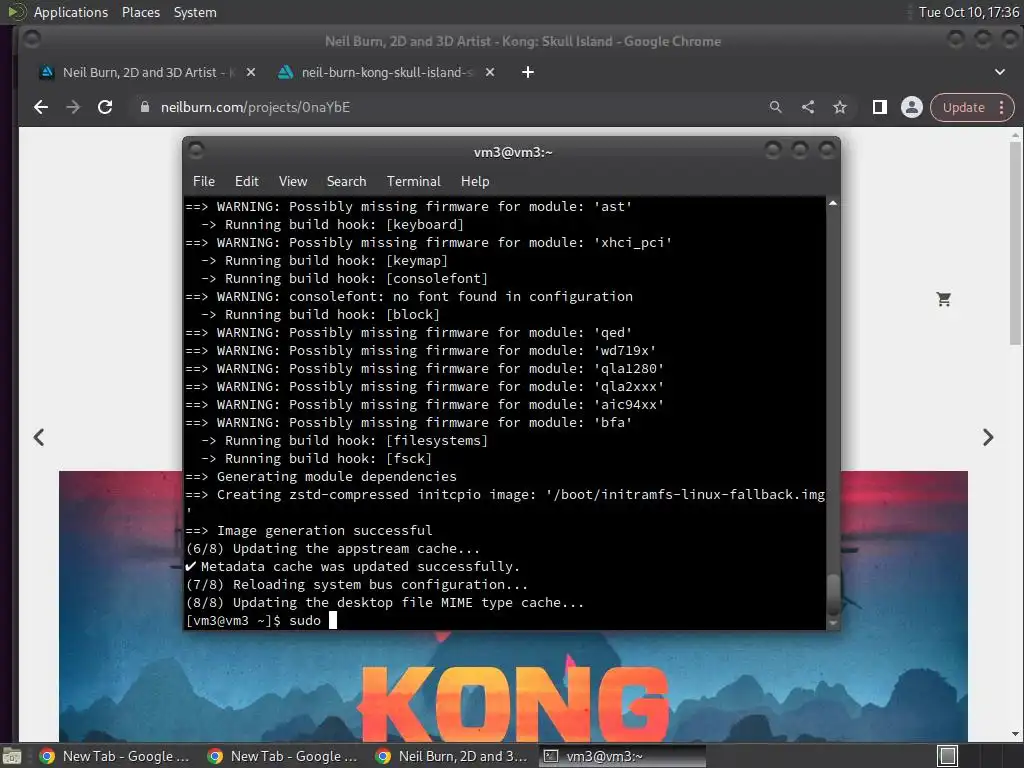Click the Kong poster image
The image size is (1024, 768).
(513, 686)
